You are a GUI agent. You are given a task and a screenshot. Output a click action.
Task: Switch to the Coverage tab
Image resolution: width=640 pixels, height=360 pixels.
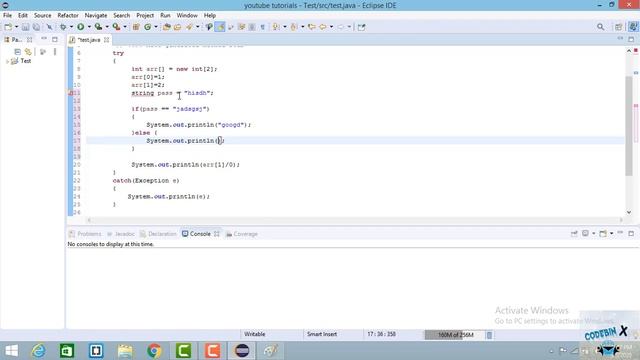click(242, 234)
